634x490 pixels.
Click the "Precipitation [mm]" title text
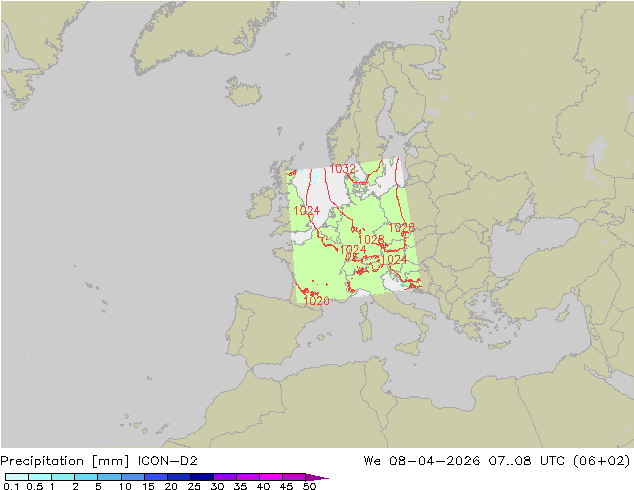[x=65, y=461]
